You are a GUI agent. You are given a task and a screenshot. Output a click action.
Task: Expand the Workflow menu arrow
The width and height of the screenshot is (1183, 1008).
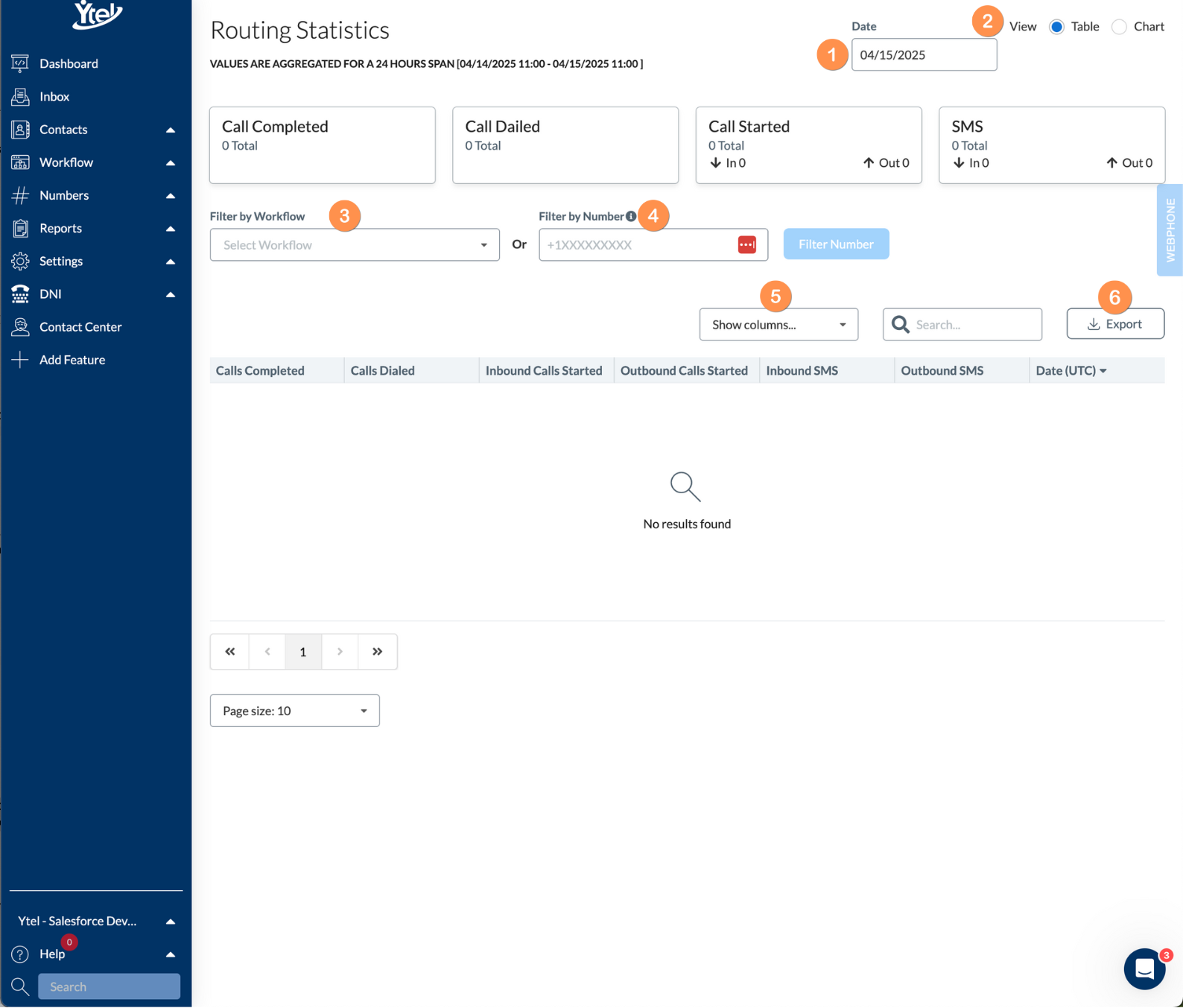171,163
